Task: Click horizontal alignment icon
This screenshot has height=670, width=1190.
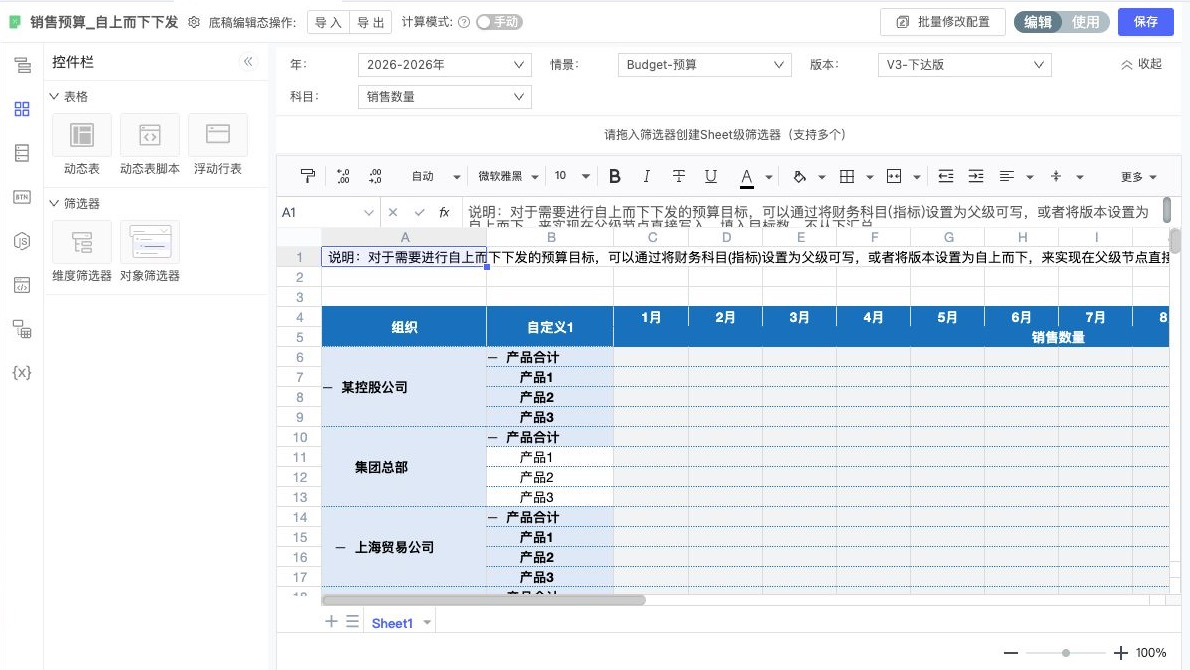Action: click(1006, 176)
